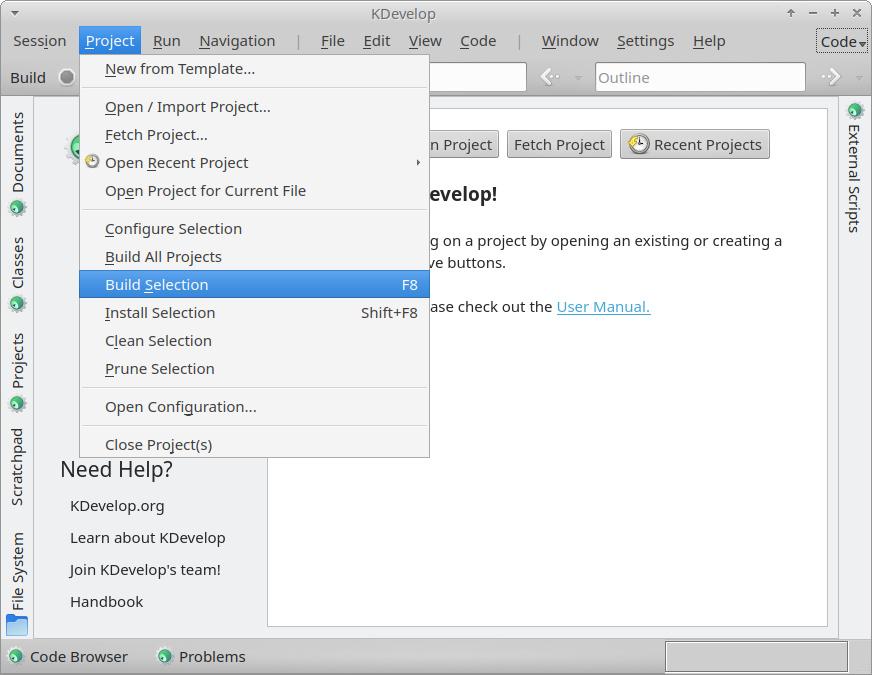Click the forward navigation arrow icon
Image resolution: width=872 pixels, height=675 pixels.
(831, 77)
